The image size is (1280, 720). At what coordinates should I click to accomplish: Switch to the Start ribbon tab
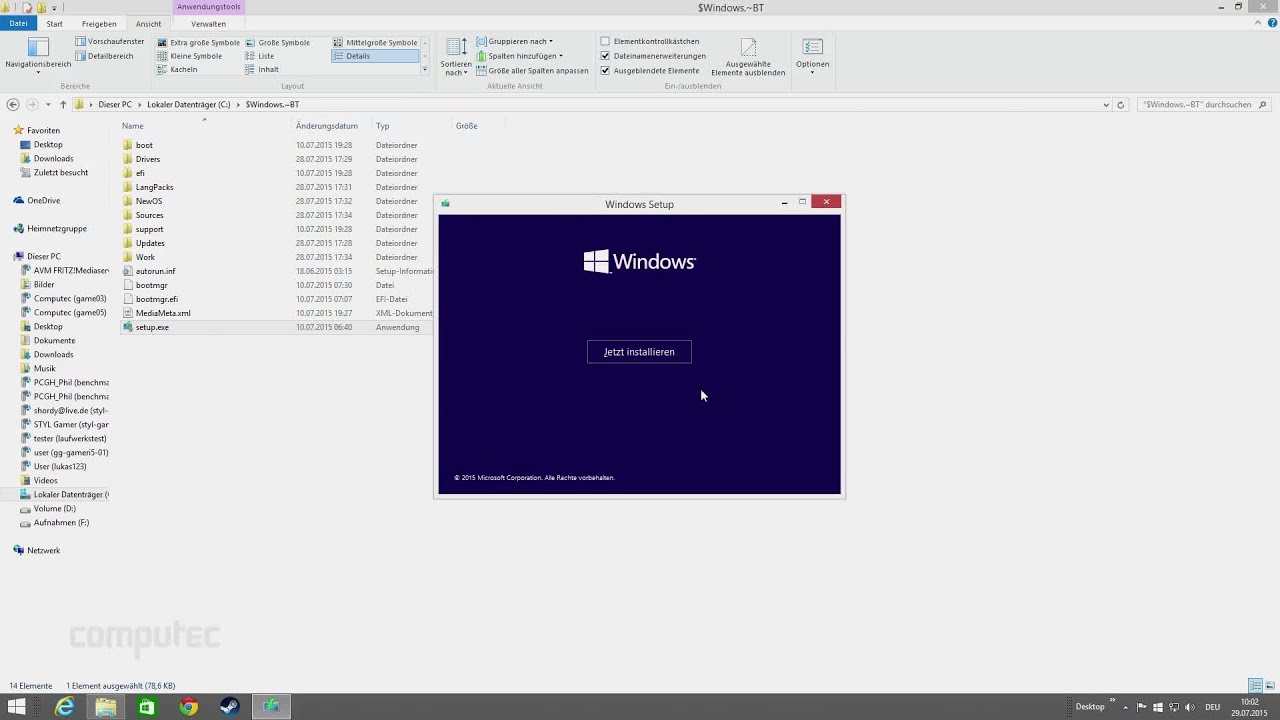[54, 23]
